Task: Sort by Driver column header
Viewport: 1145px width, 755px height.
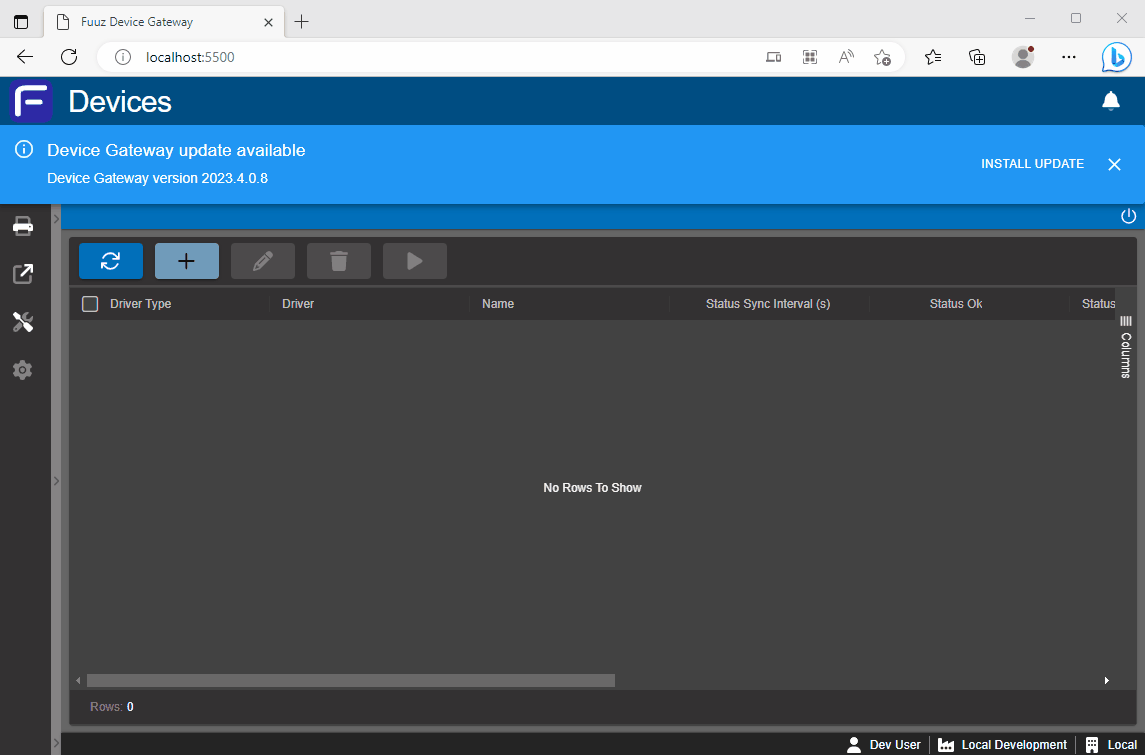Action: (x=298, y=304)
